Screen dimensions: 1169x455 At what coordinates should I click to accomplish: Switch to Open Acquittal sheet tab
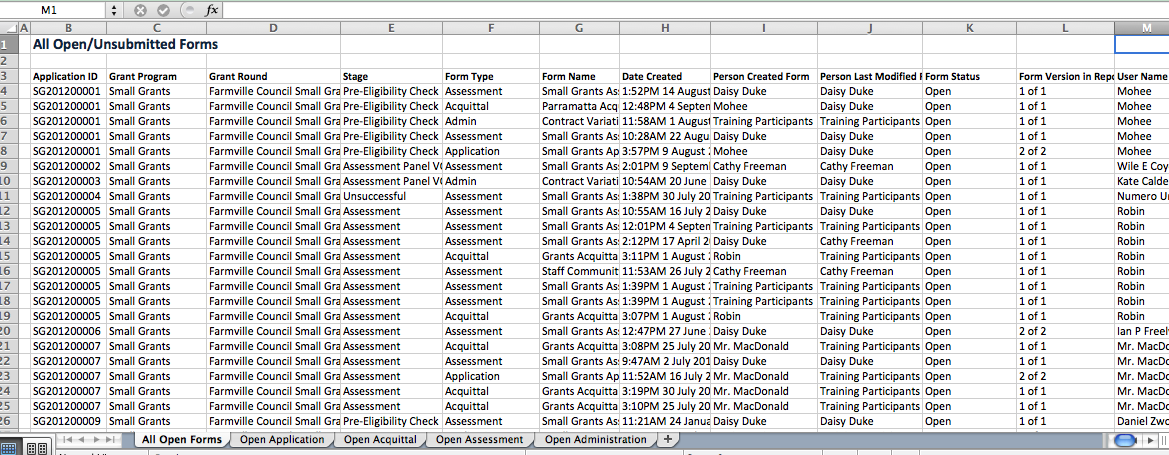click(382, 440)
